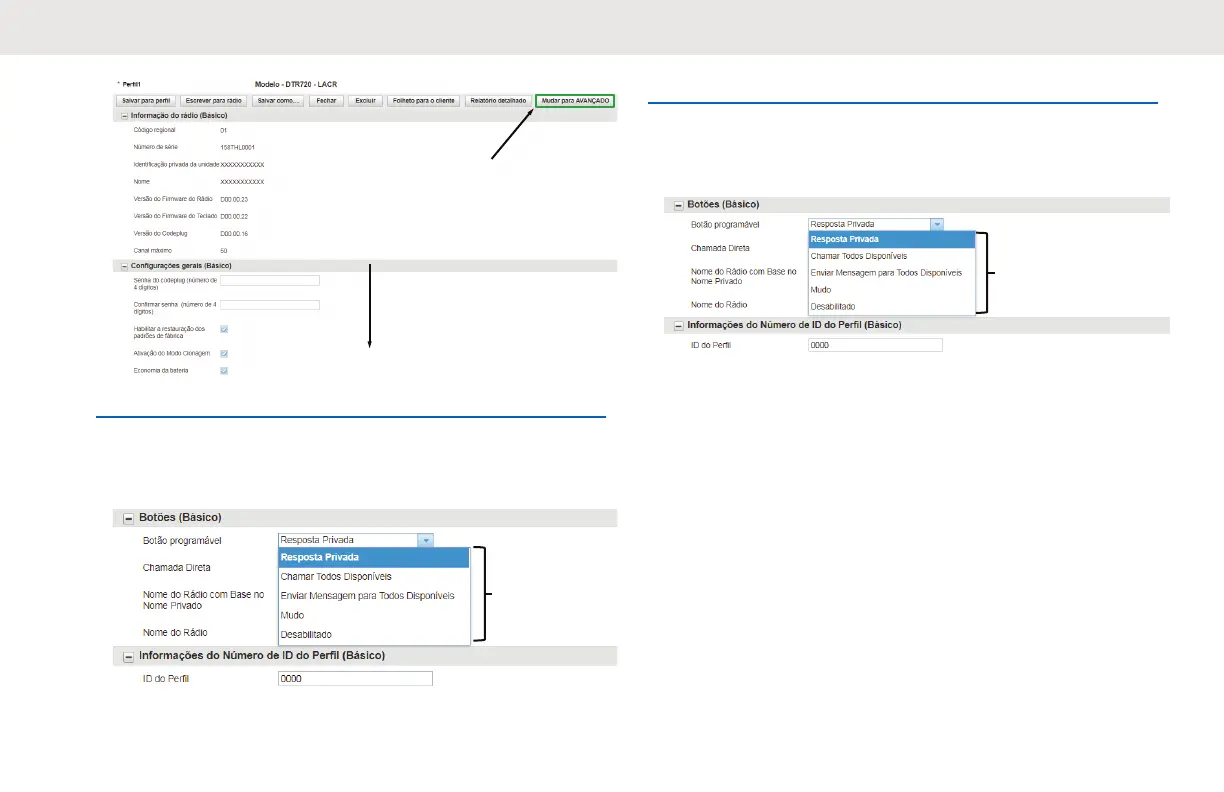Switch to advanced with Mudar para AVANÇADO
Screen dimensions: 1224x792
575,101
